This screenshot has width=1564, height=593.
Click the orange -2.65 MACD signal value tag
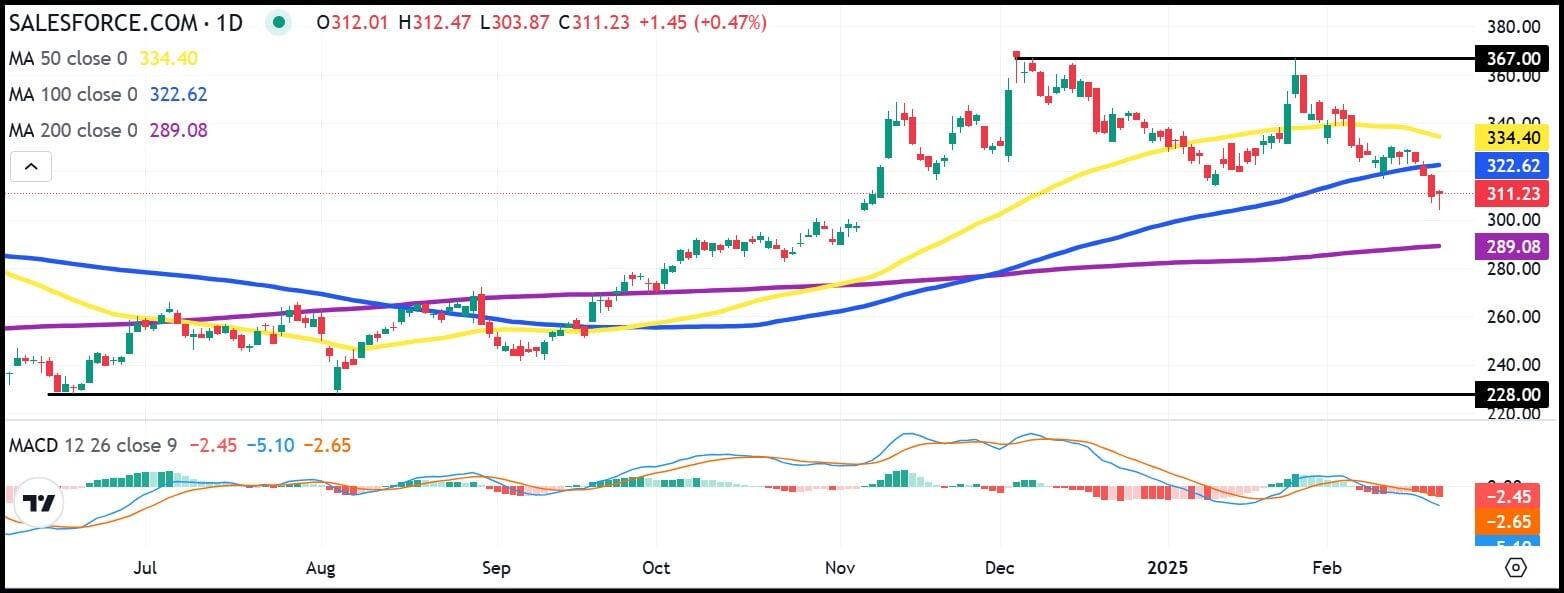[x=1512, y=522]
